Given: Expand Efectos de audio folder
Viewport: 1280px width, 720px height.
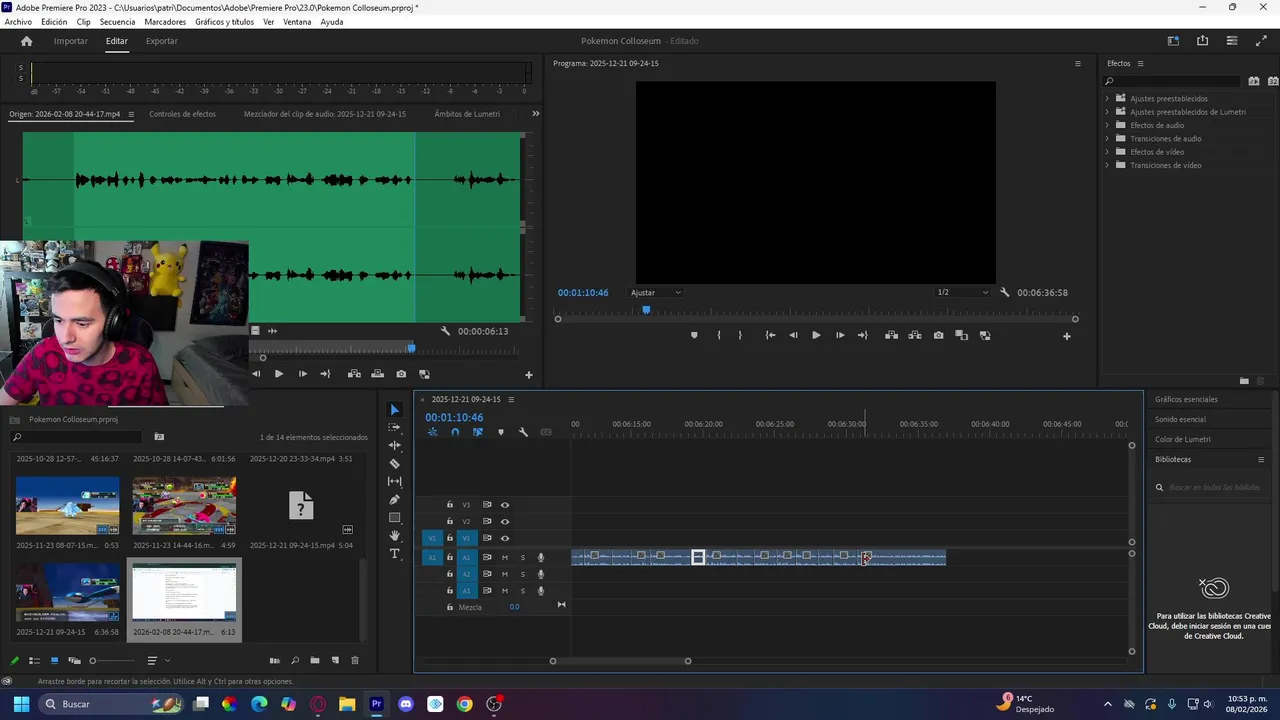Looking at the screenshot, I should pyautogui.click(x=1107, y=125).
